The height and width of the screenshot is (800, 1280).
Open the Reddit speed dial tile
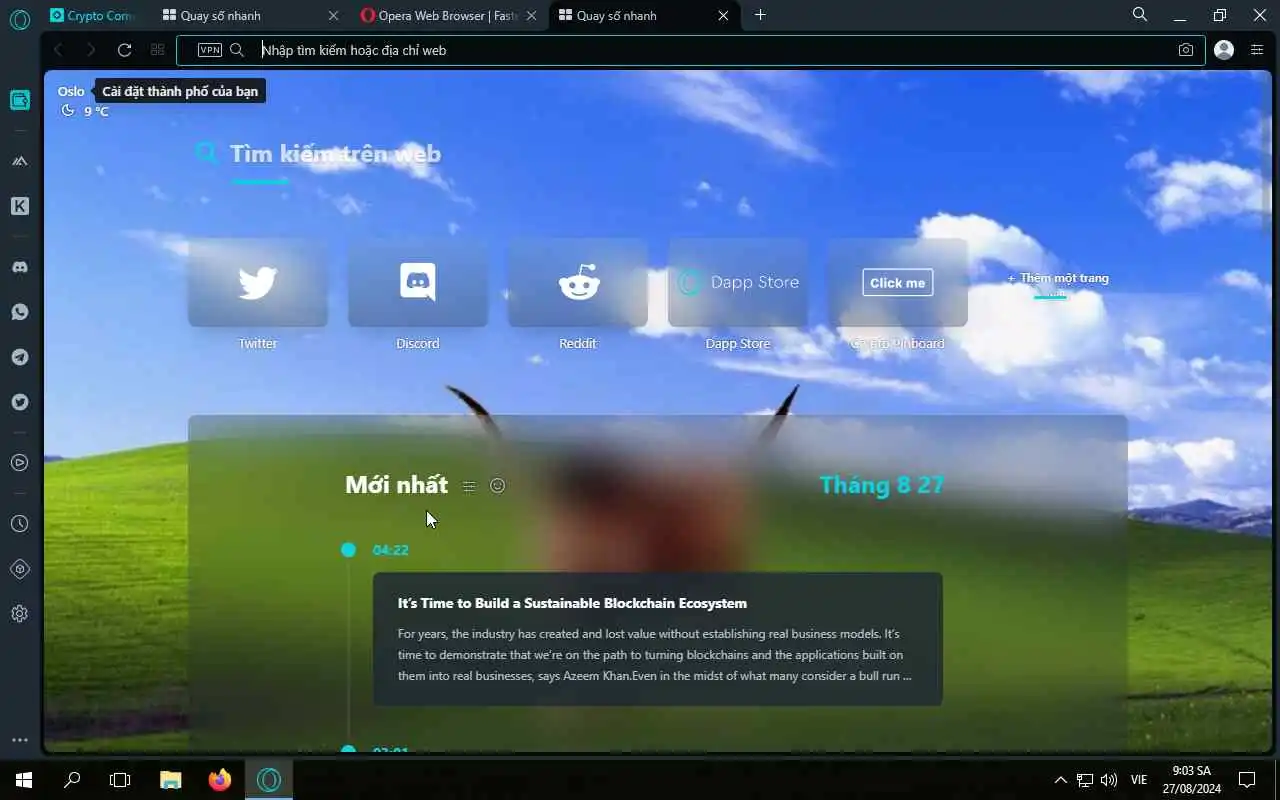coord(578,283)
